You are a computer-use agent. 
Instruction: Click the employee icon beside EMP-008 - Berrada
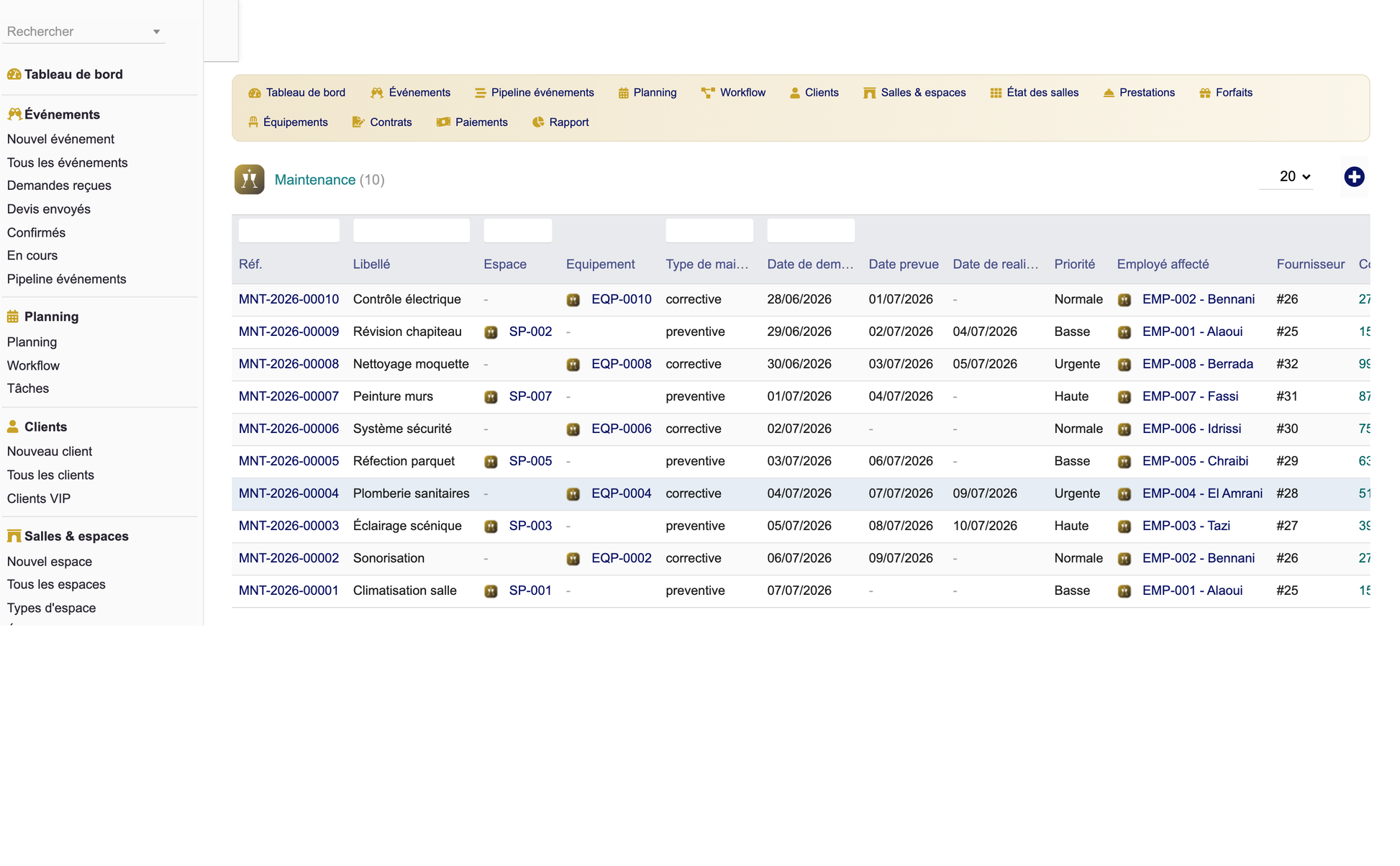[x=1124, y=365]
